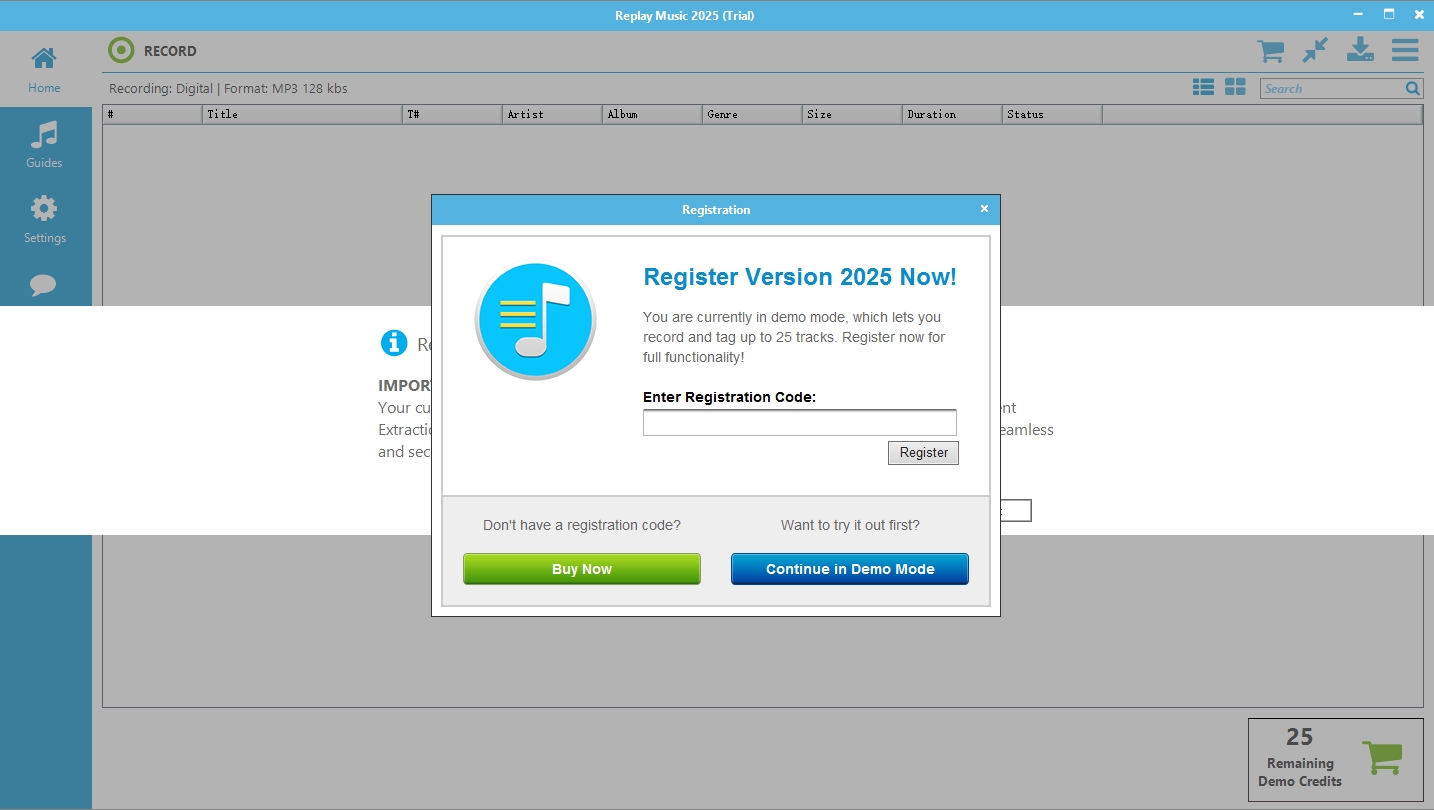Click the 'Recording: Digital | Format: MP3 128 kbs' text

pyautogui.click(x=228, y=89)
